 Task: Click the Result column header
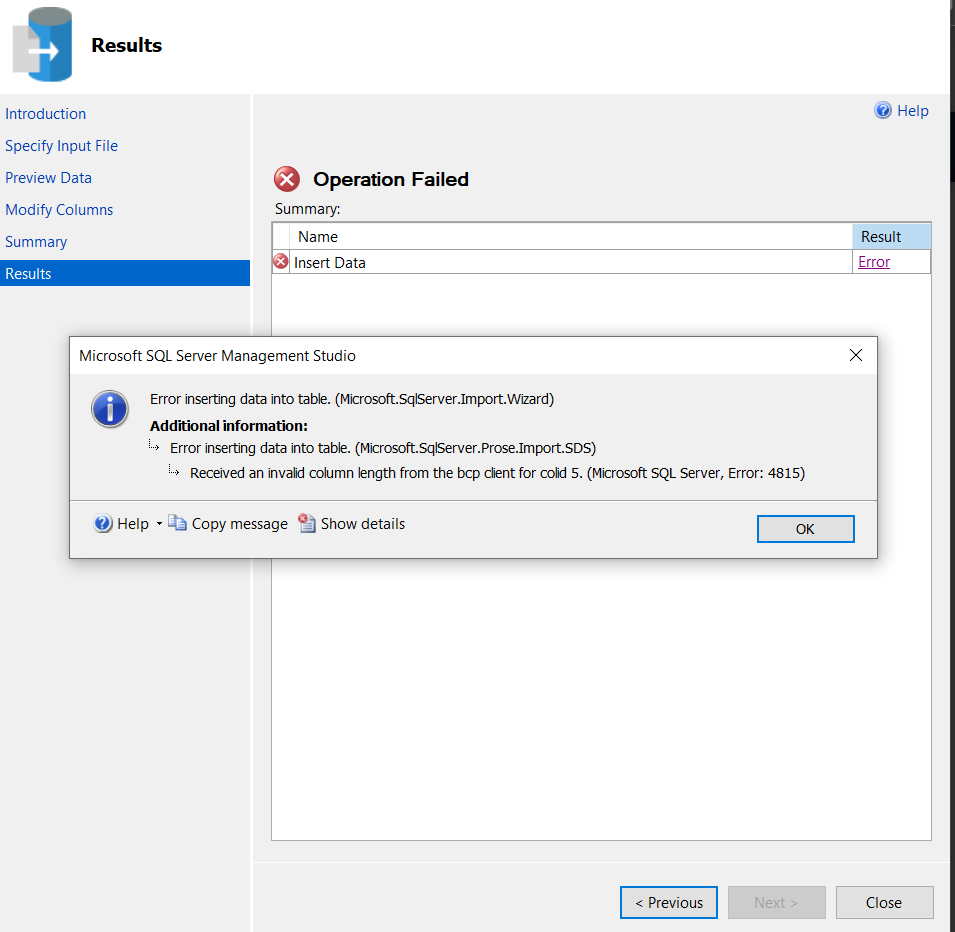[x=891, y=236]
